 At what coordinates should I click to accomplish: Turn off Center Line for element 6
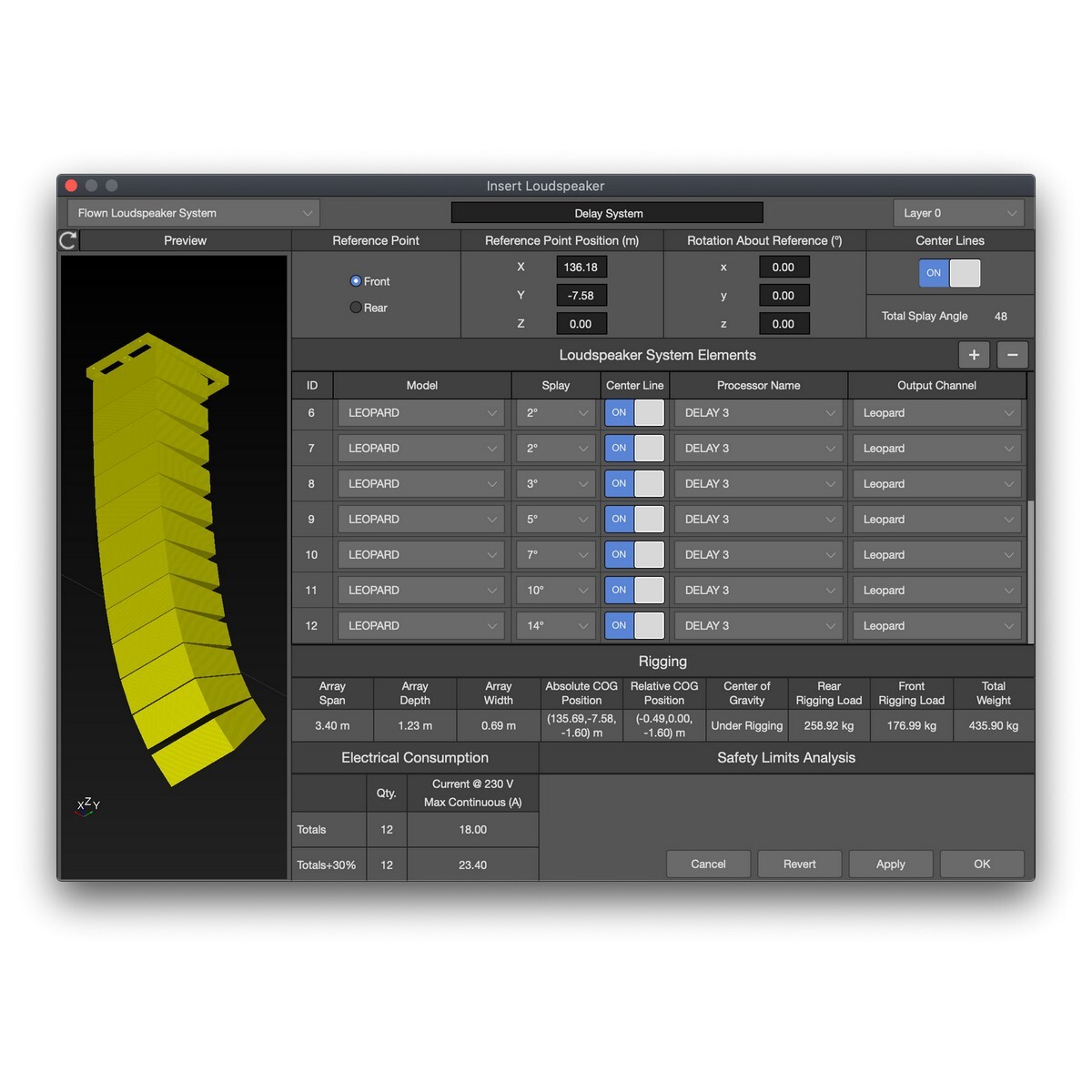coord(634,413)
